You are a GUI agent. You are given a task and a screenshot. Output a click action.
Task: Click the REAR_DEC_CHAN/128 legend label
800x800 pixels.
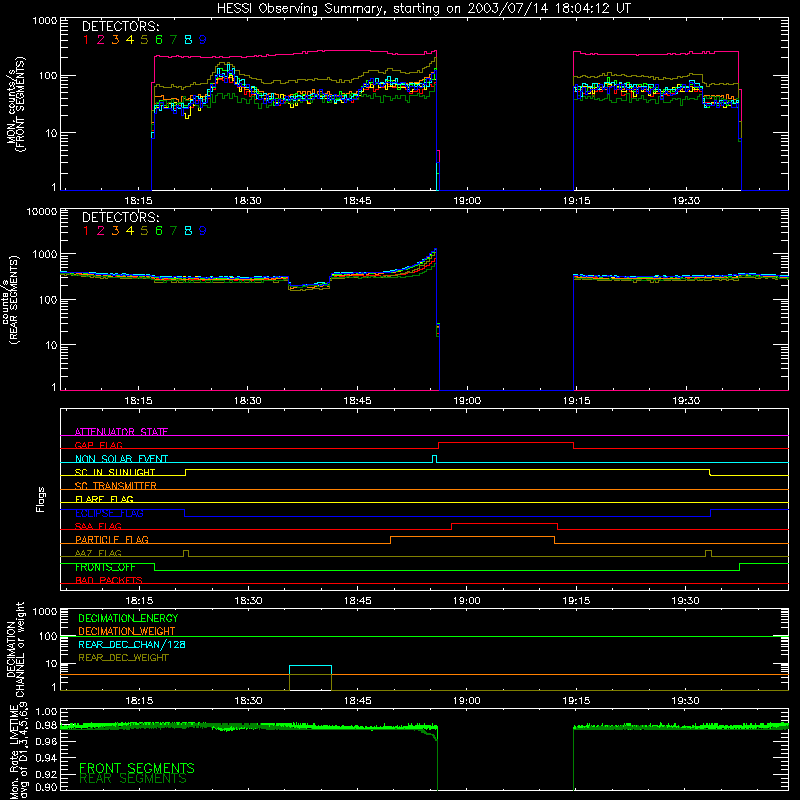(x=132, y=644)
